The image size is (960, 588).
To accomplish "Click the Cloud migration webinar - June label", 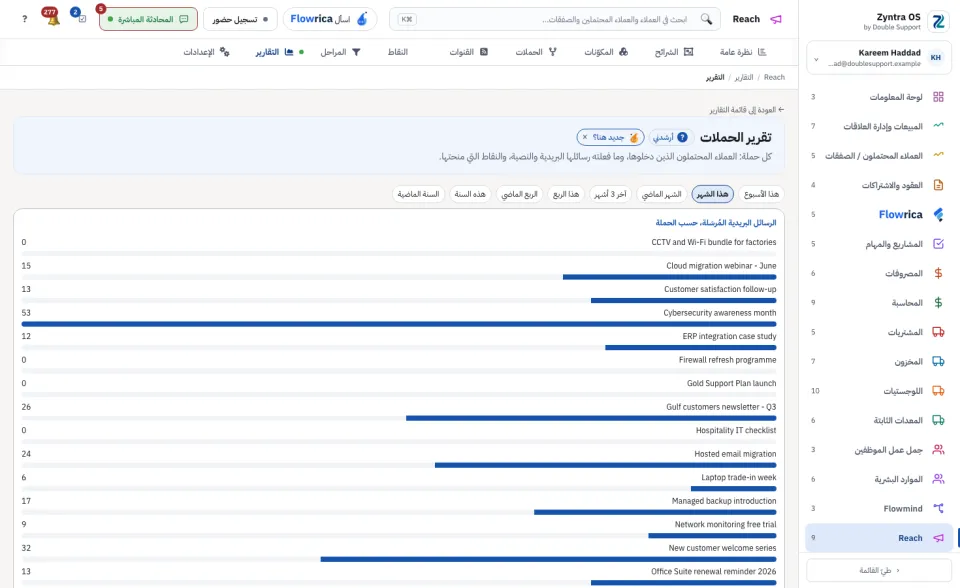I will point(721,266).
